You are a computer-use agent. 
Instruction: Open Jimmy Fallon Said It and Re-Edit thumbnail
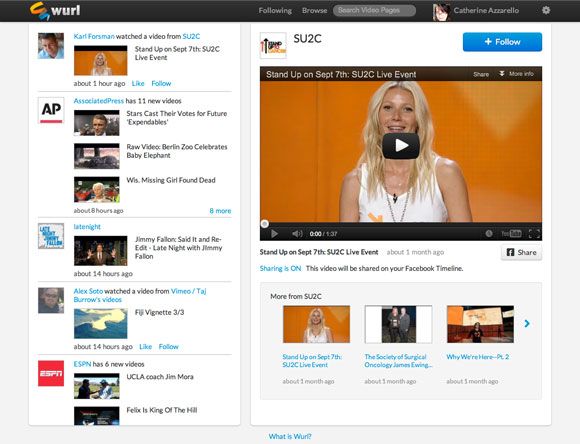(x=101, y=251)
